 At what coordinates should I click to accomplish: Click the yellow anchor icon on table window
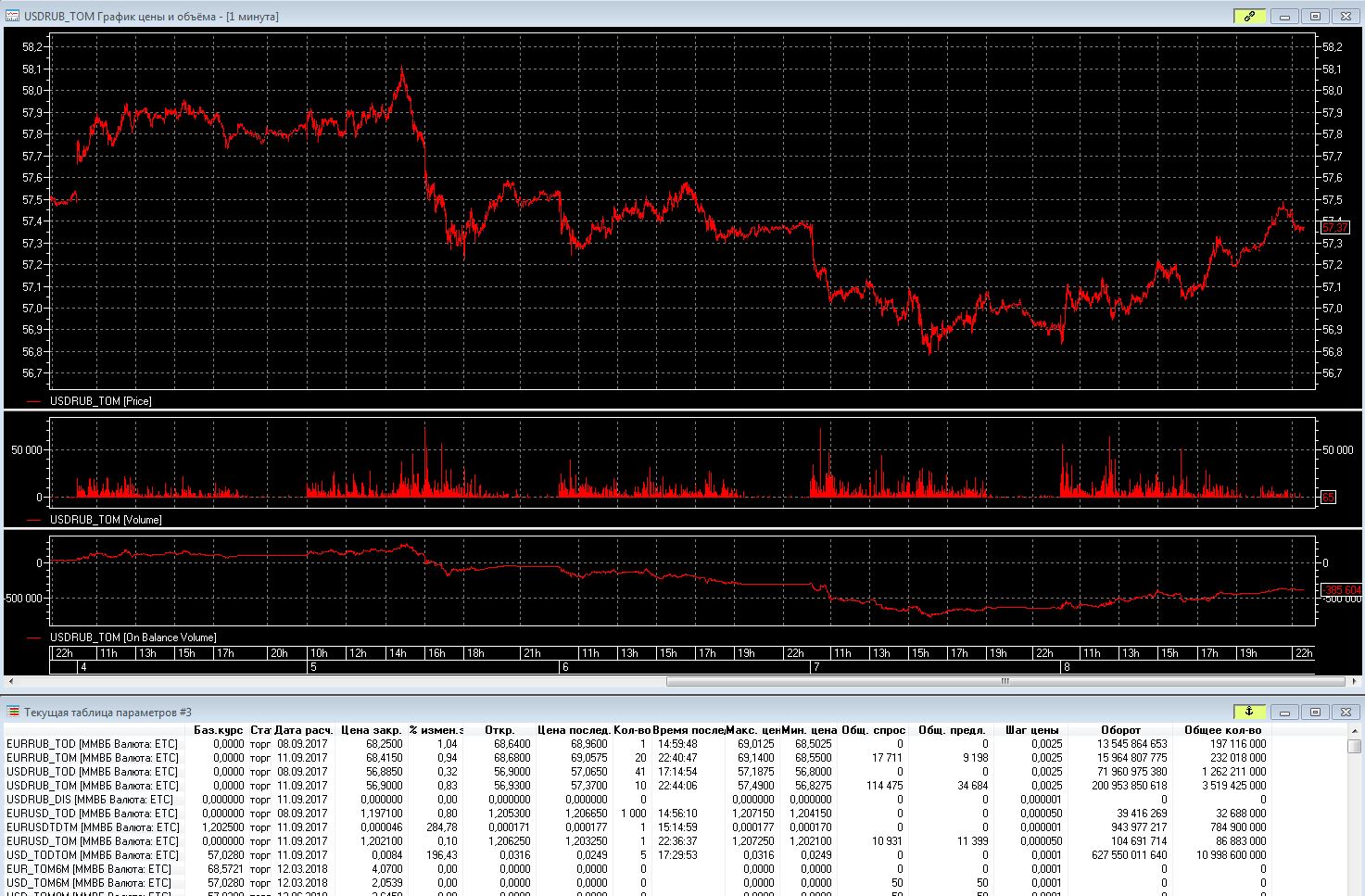point(1249,712)
